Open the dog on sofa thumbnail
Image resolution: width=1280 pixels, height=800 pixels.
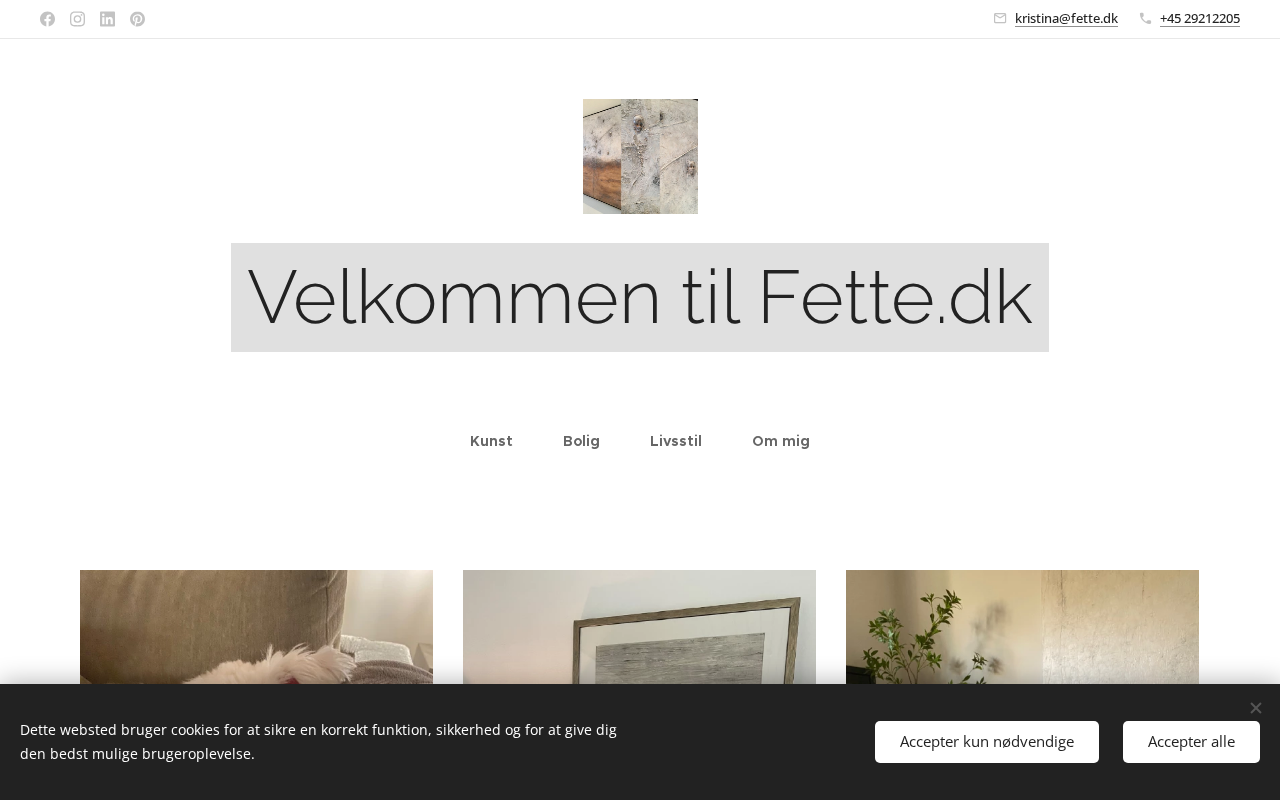256,627
